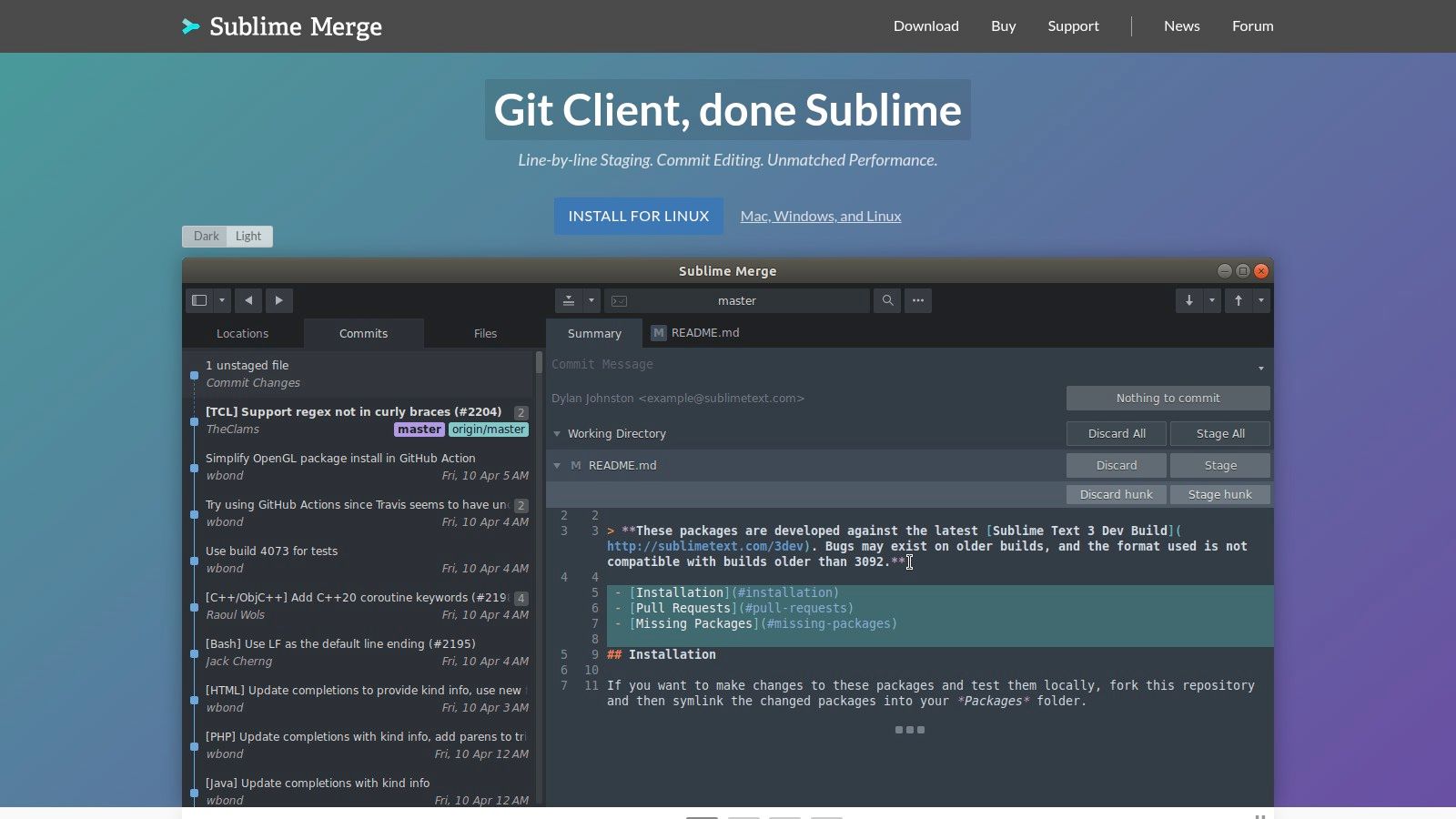Click INSTALL FOR LINUX button
Viewport: 1456px width, 819px height.
pos(639,216)
